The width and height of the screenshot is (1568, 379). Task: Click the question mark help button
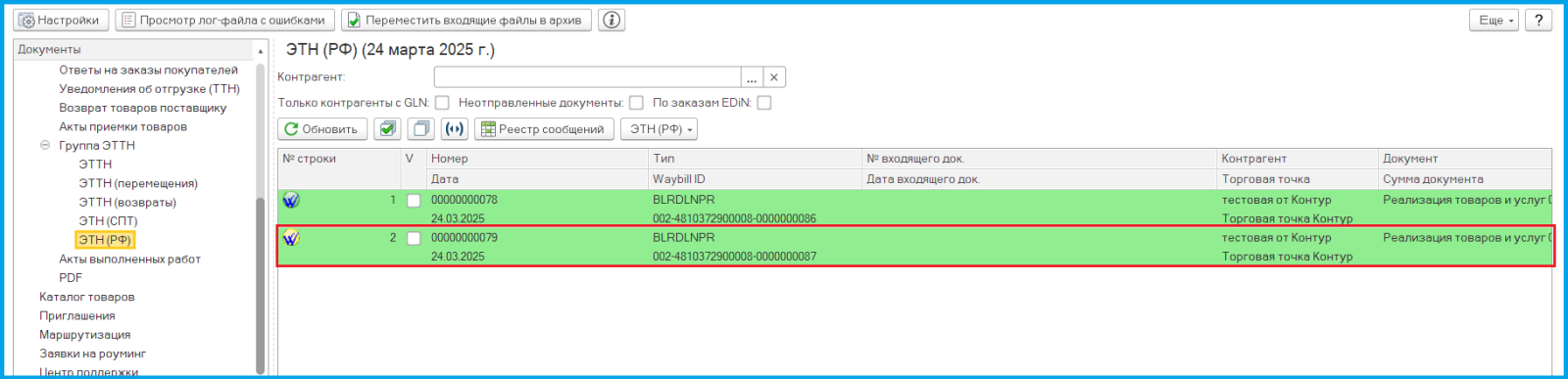tap(1539, 20)
